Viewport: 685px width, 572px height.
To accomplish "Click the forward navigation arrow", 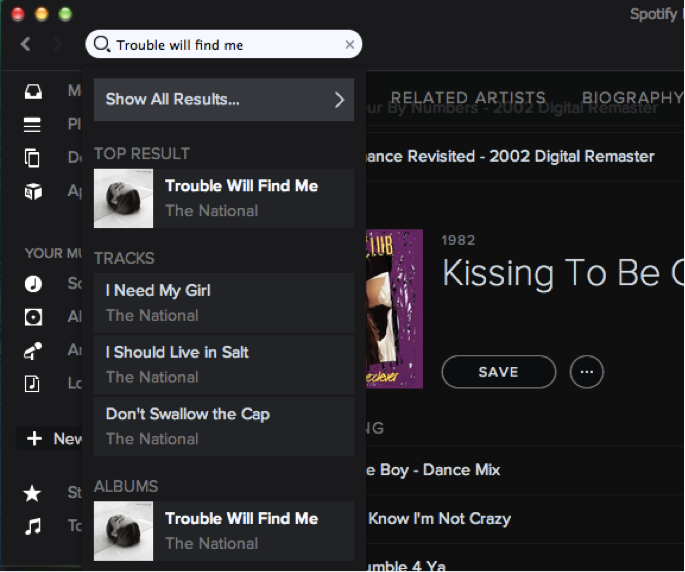I will 58,44.
